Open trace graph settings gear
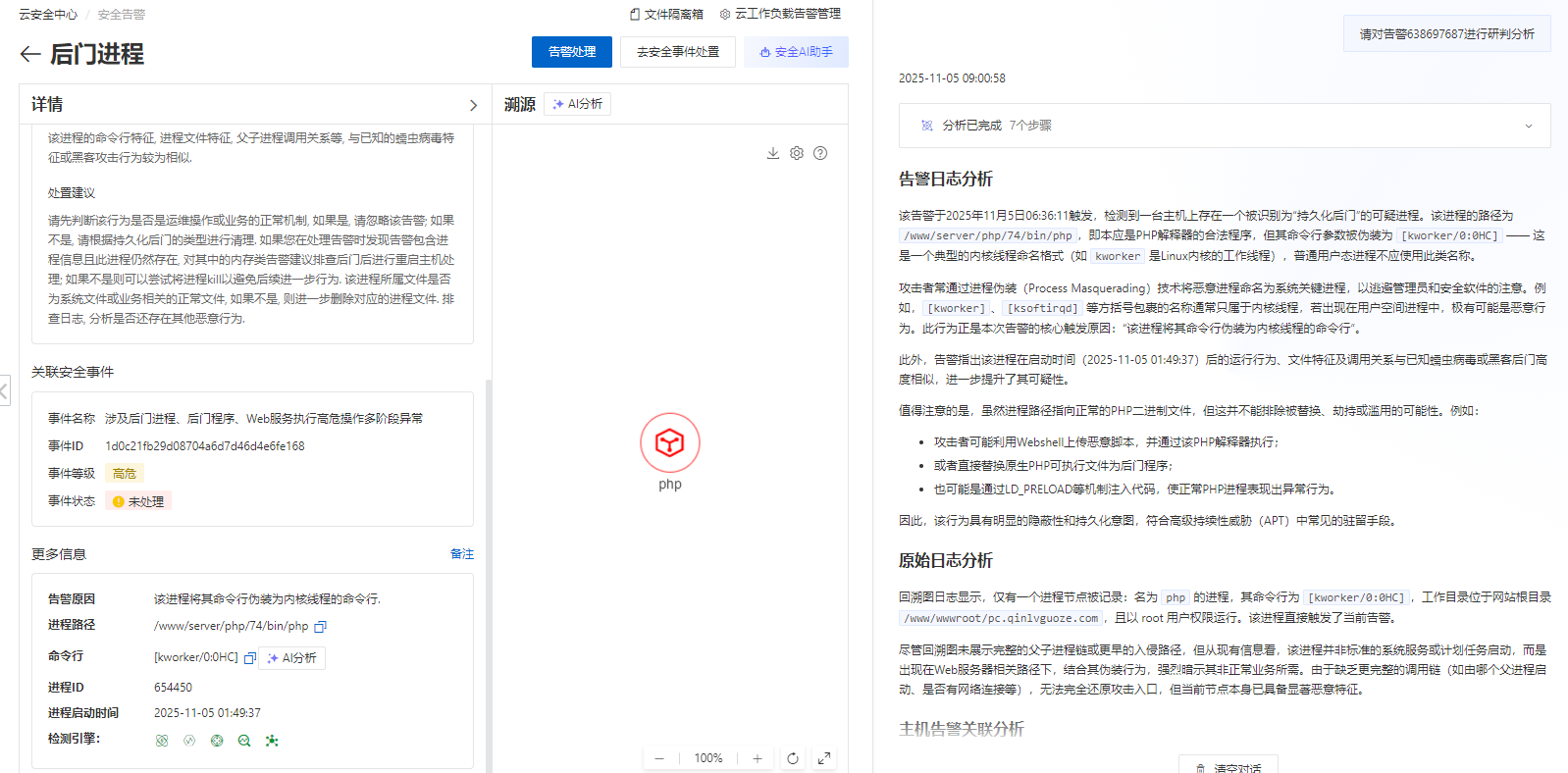1568x773 pixels. (797, 153)
